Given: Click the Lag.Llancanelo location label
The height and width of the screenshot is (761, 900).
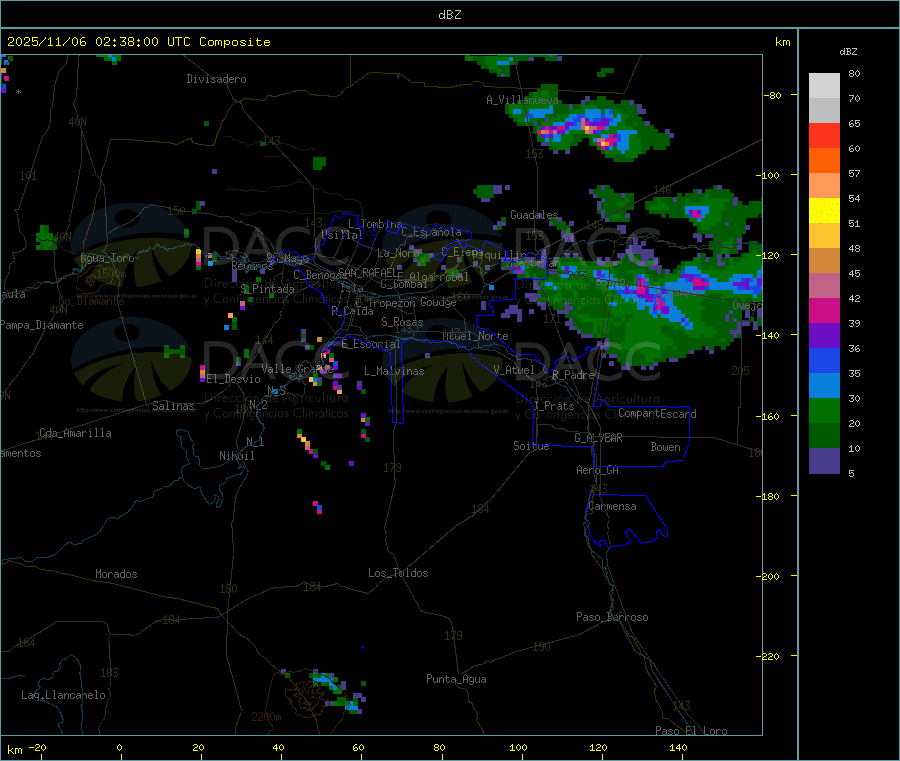Looking at the screenshot, I should click(63, 695).
